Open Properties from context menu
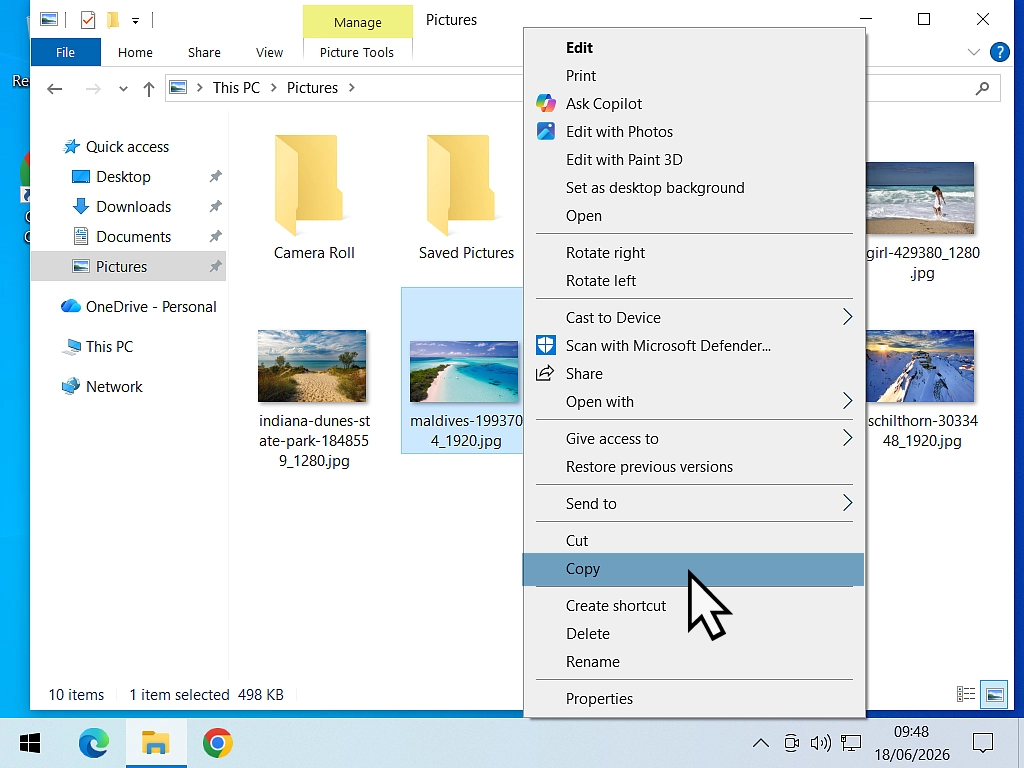Screen dimensions: 1024x768 (693, 699)
